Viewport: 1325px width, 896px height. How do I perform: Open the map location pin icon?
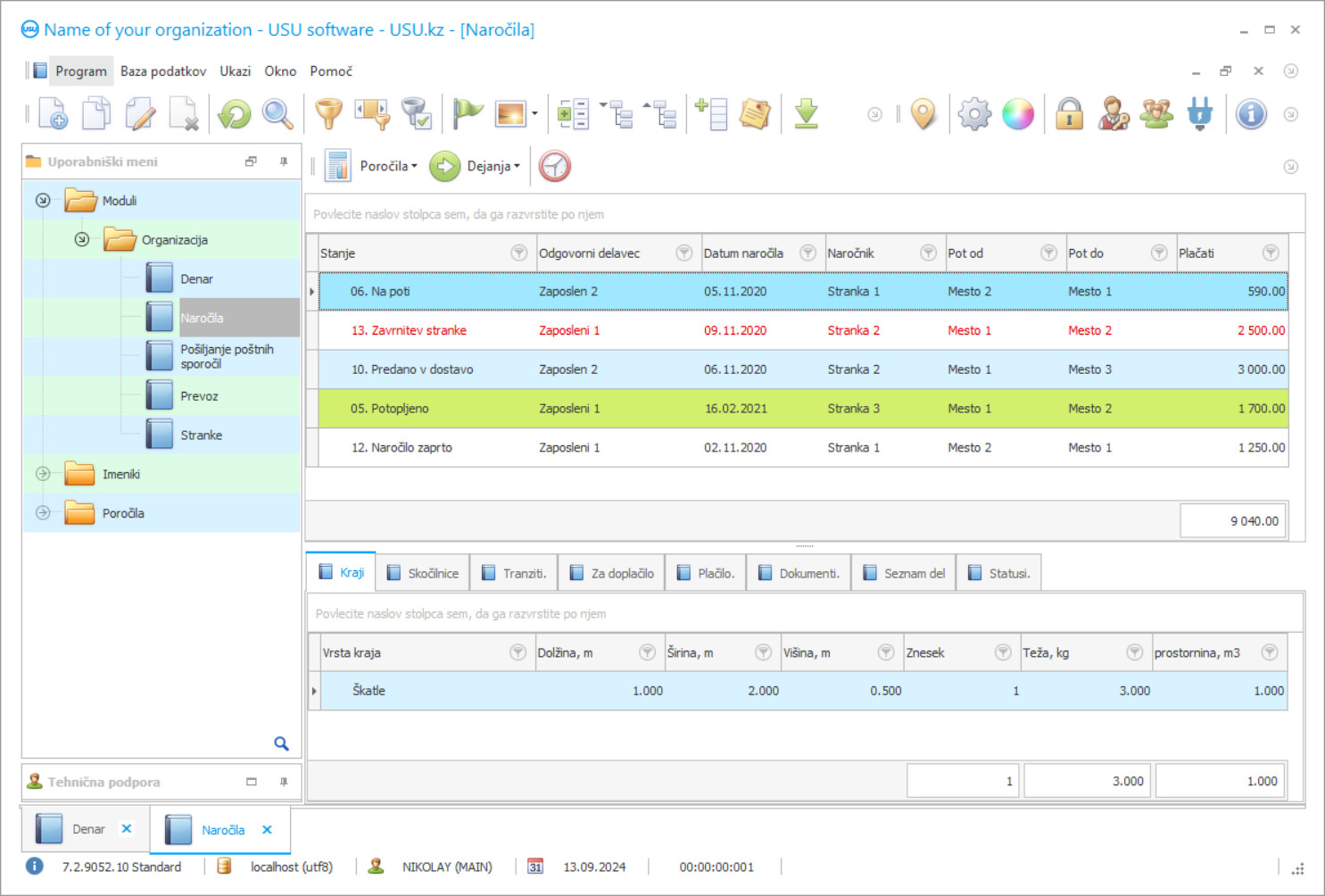point(923,114)
